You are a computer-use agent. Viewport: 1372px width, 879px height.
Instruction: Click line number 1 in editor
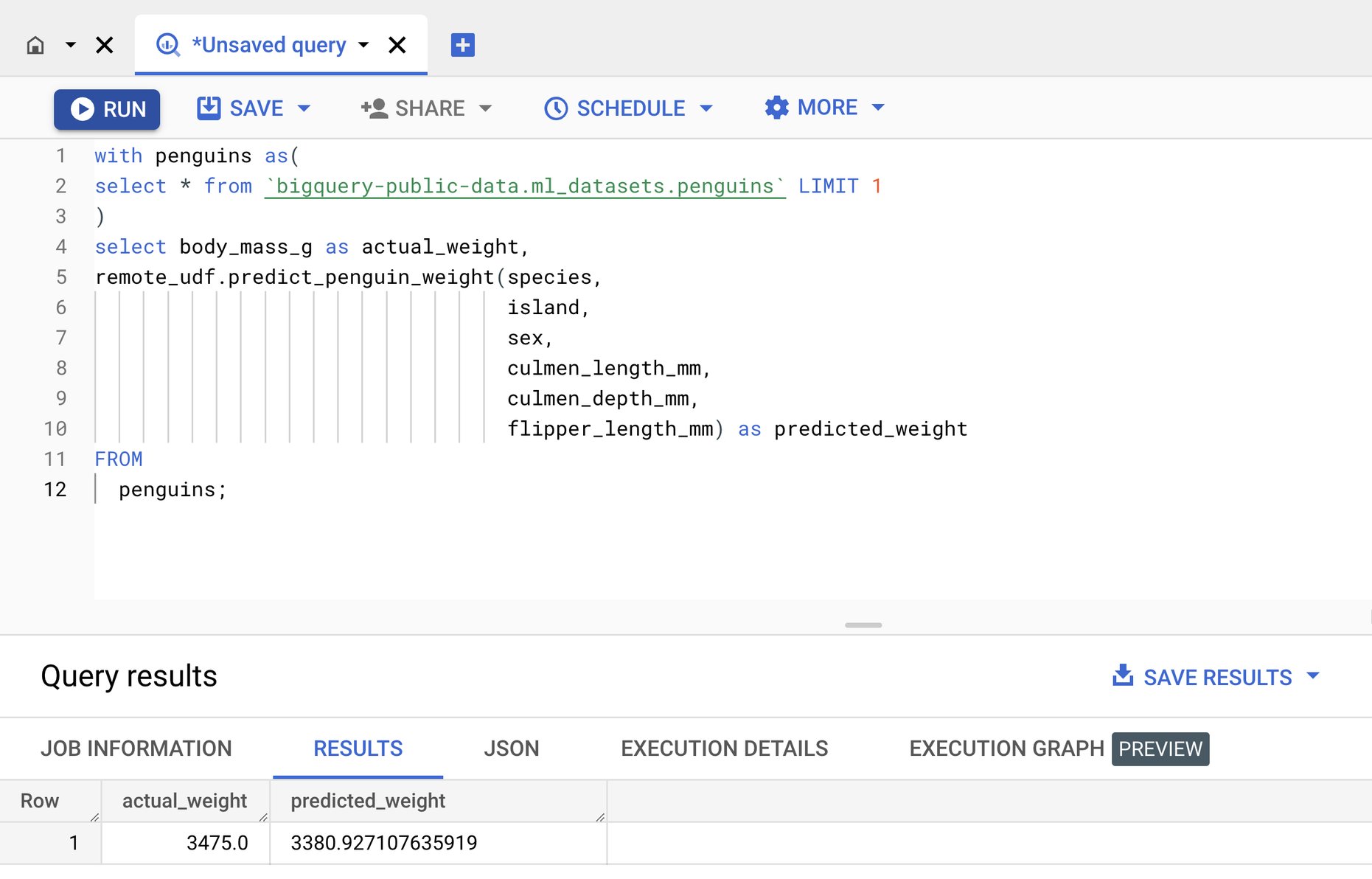point(61,156)
